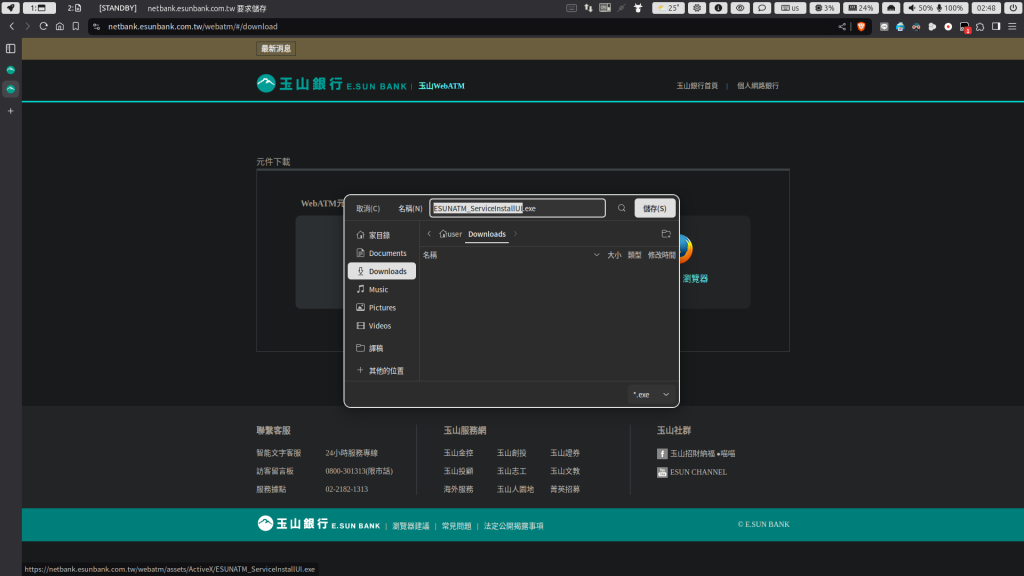Go to the browser home page
The image size is (1024, 576).
point(59,26)
